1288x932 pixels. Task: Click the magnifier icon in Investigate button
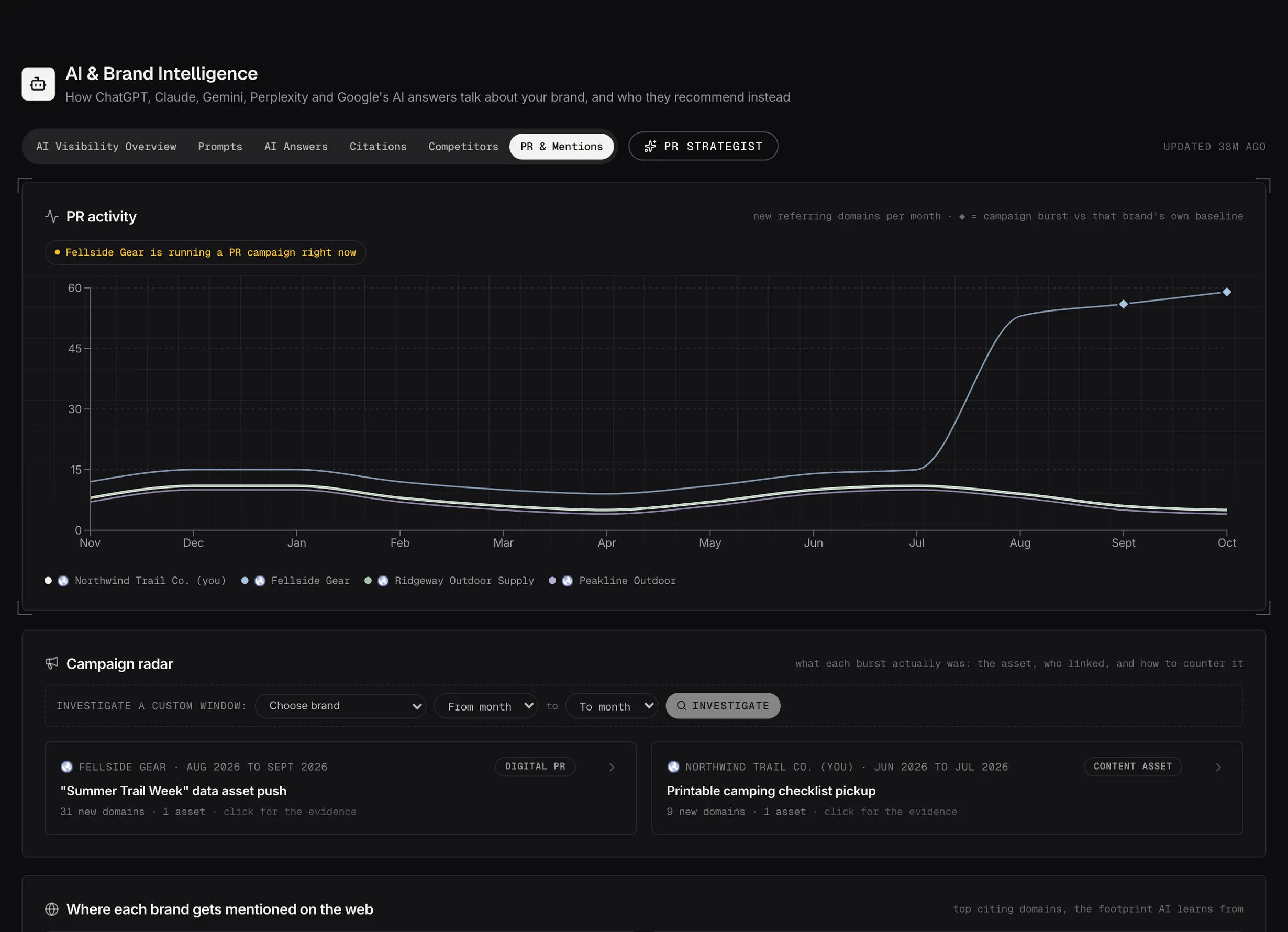click(x=682, y=705)
